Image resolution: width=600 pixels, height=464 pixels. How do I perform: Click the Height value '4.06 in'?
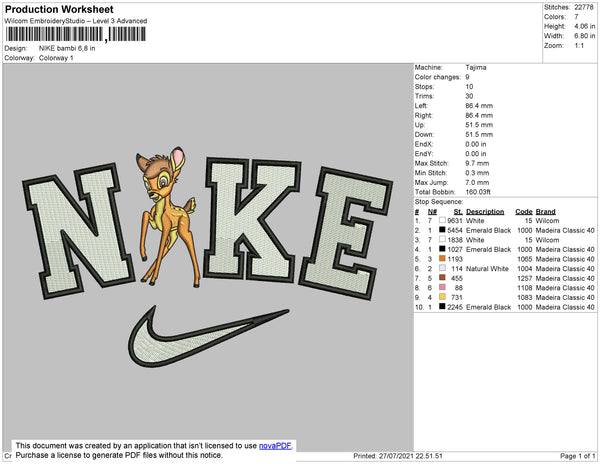pyautogui.click(x=585, y=26)
